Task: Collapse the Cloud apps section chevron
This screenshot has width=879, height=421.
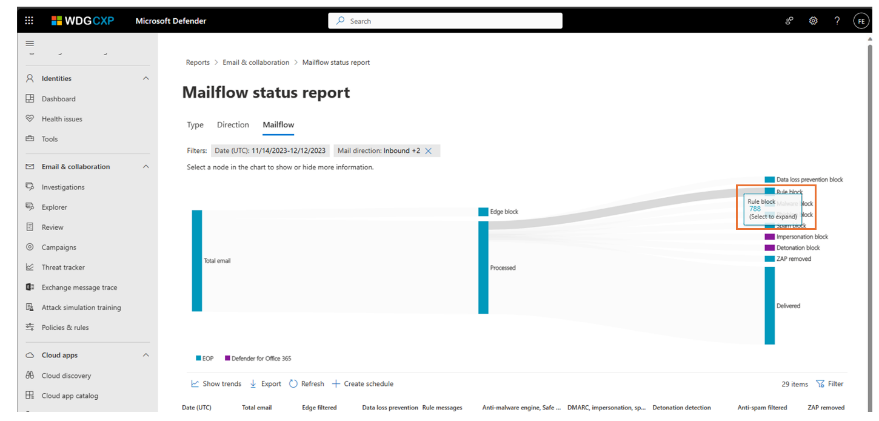Action: [x=146, y=355]
